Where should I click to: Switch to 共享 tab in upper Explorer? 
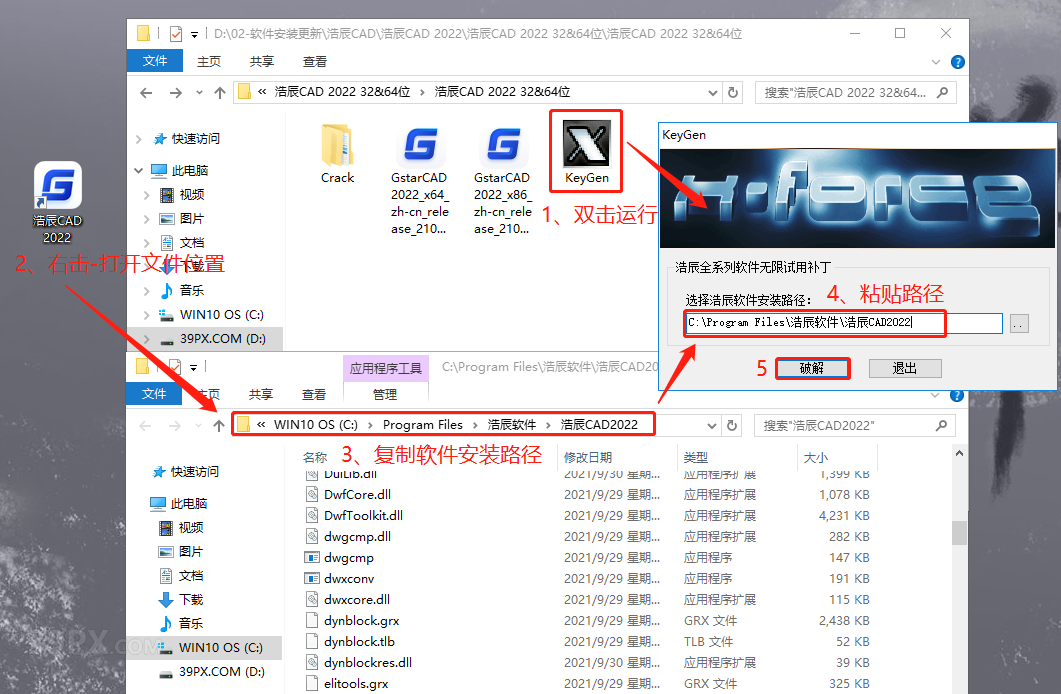pyautogui.click(x=261, y=62)
